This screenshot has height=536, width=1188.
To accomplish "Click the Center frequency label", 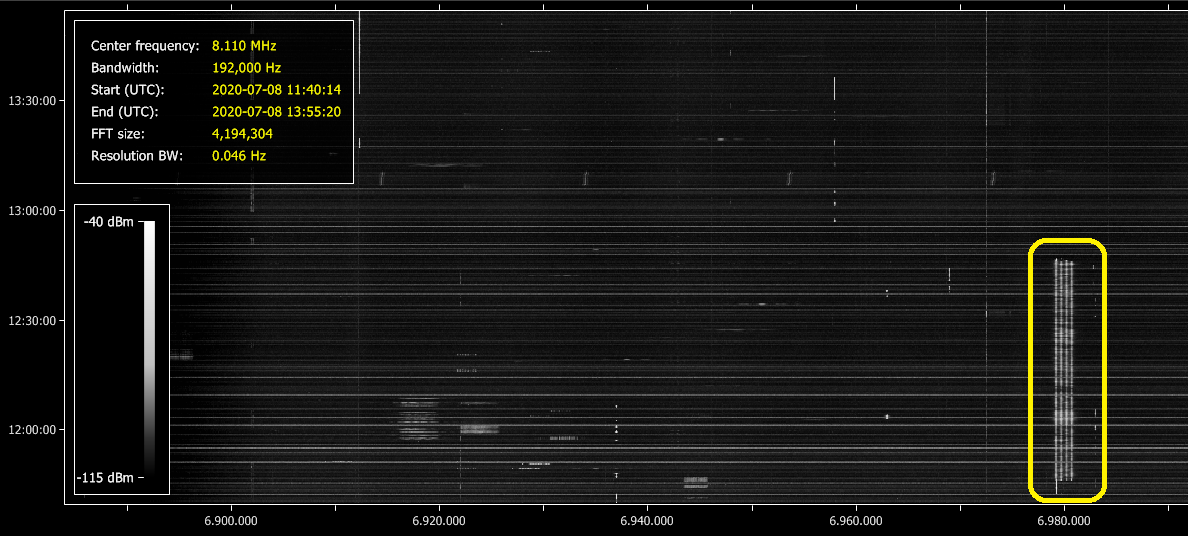I will click(x=145, y=45).
